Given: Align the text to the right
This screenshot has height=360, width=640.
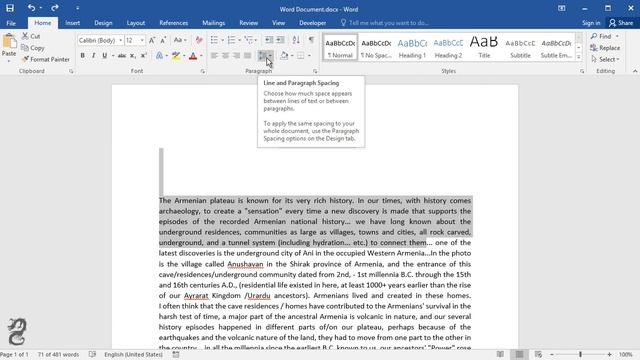Looking at the screenshot, I should pos(236,56).
